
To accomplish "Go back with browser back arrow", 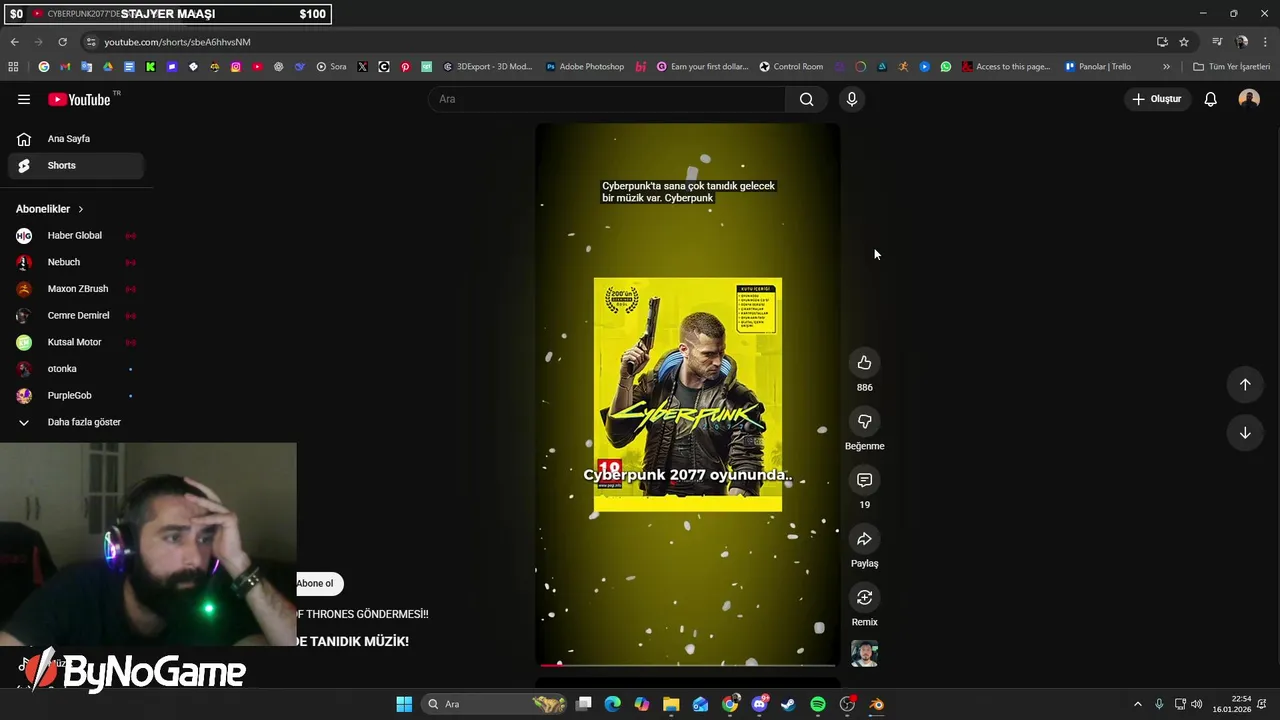I will [x=14, y=42].
